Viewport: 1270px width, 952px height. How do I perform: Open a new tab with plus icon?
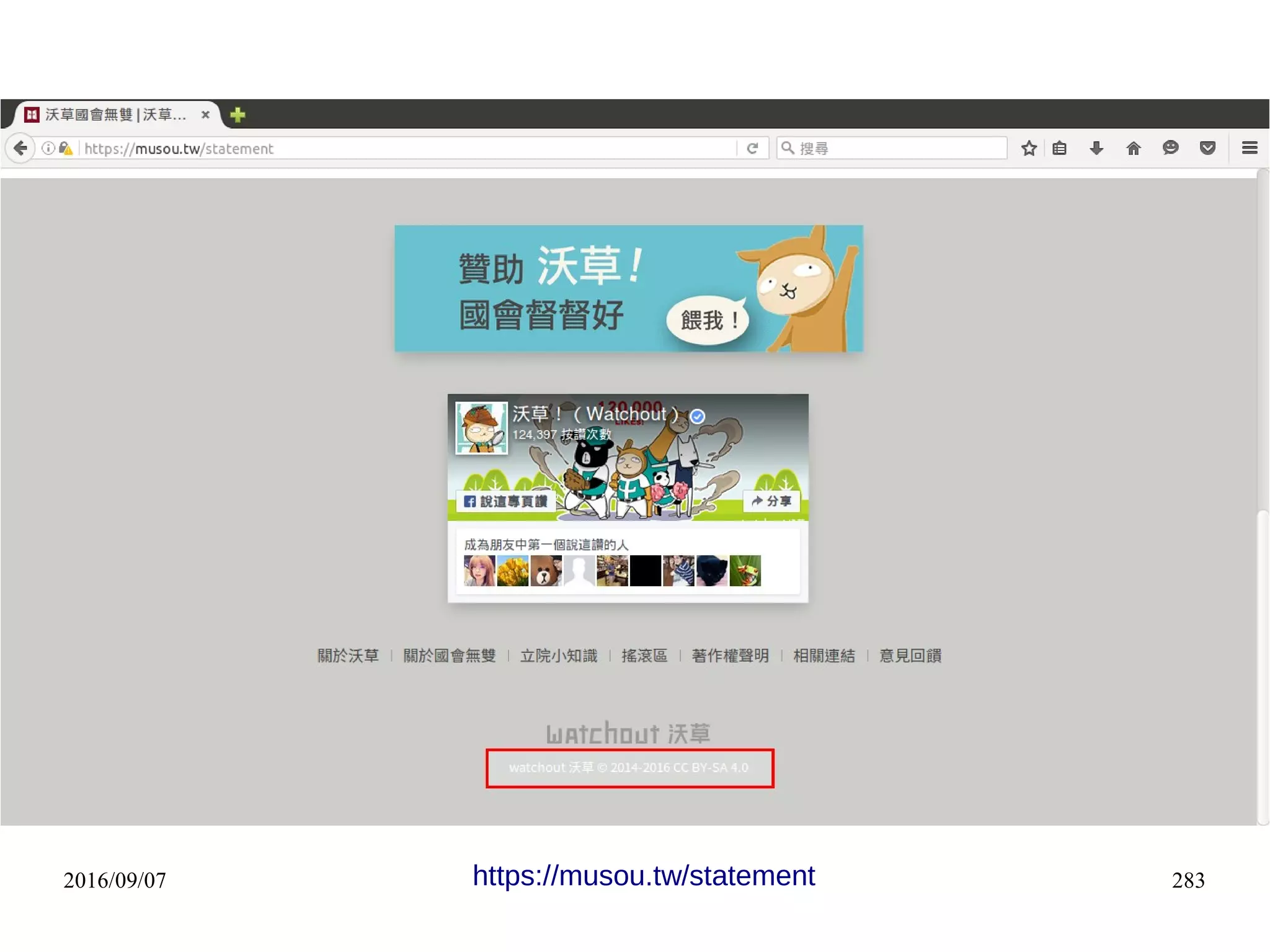point(238,115)
